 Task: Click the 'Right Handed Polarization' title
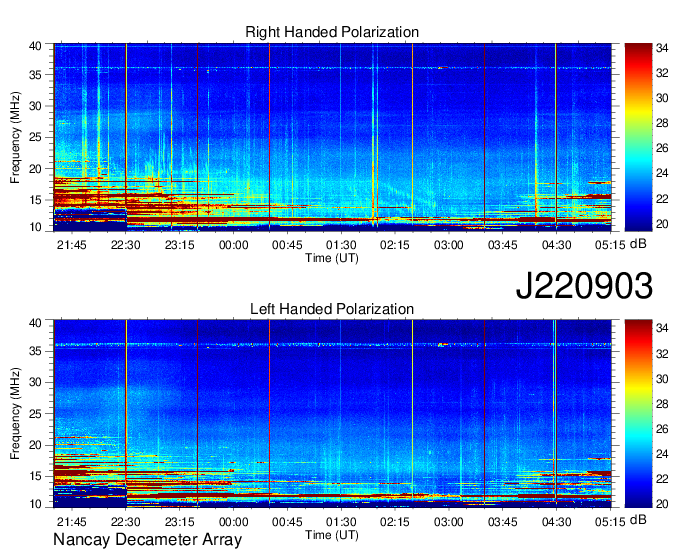tap(332, 32)
